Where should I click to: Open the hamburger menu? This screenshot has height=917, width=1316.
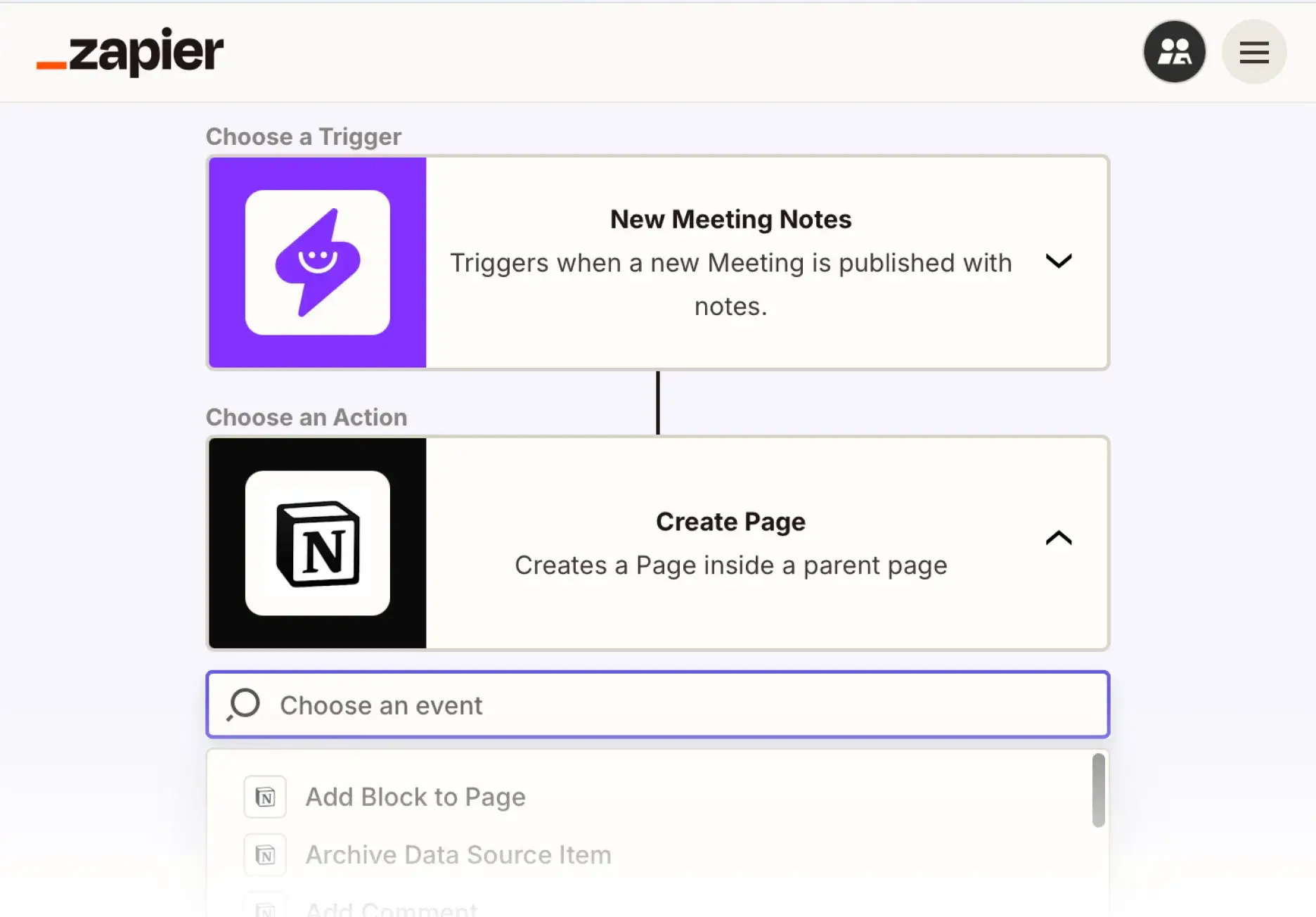[x=1253, y=51]
